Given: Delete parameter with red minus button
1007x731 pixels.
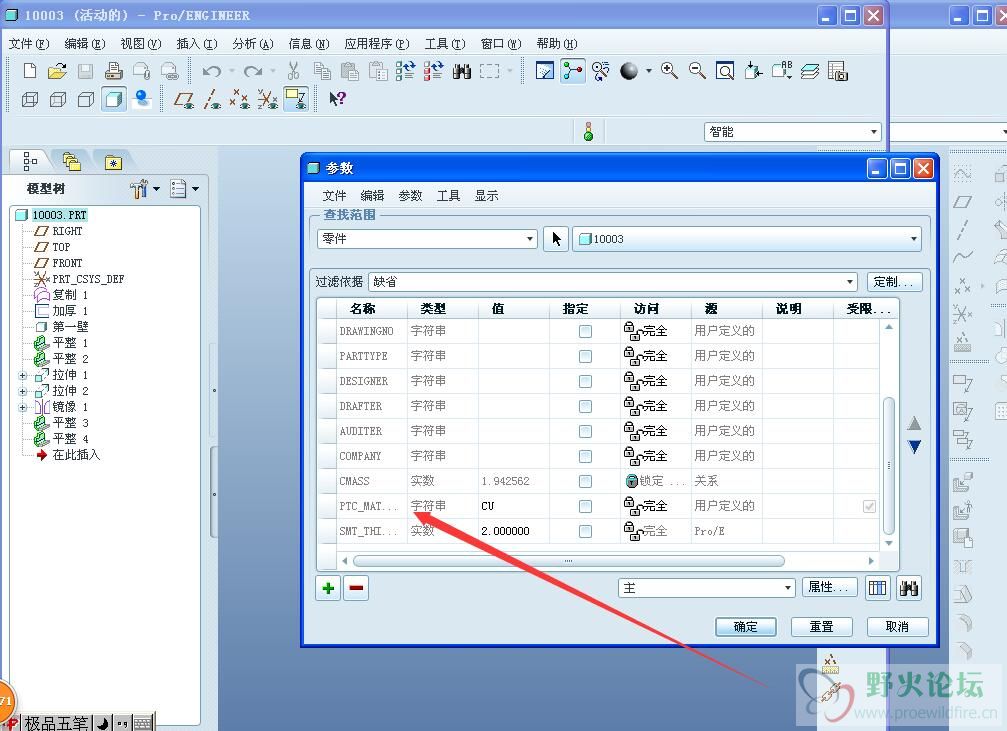Looking at the screenshot, I should (x=356, y=588).
